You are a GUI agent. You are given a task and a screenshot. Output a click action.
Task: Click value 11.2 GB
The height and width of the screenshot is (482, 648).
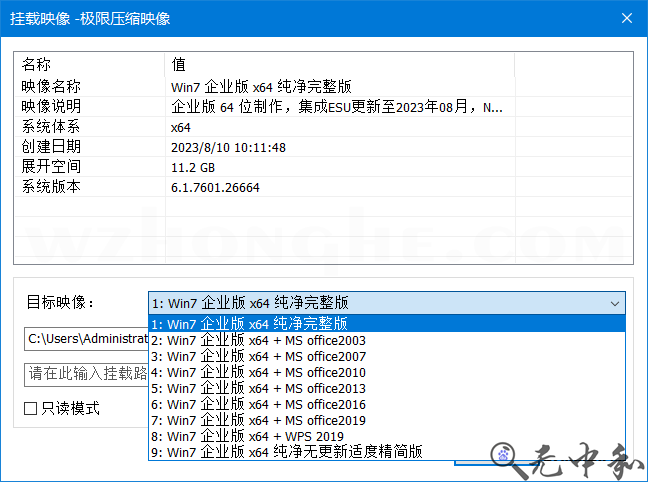tap(193, 167)
